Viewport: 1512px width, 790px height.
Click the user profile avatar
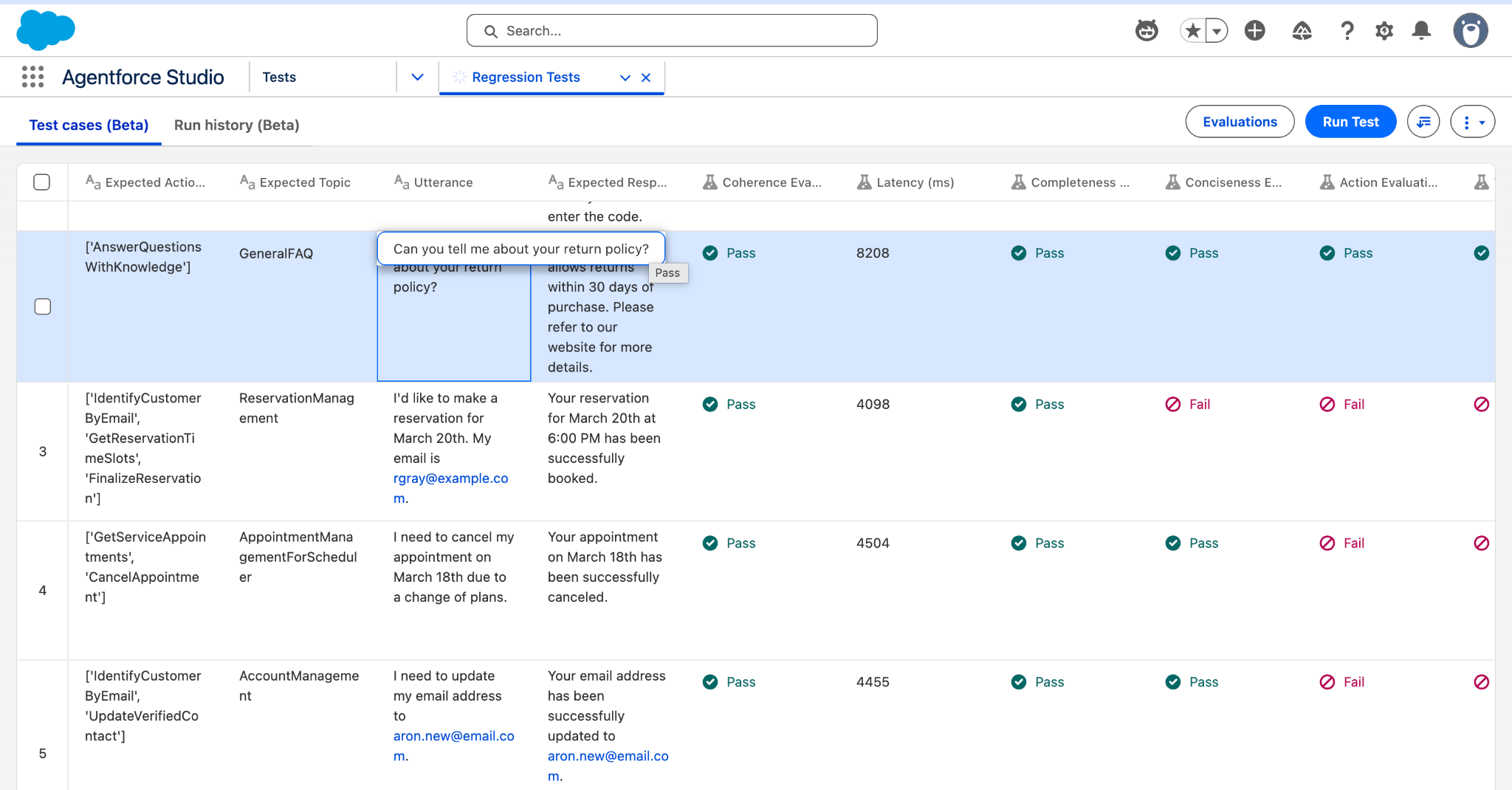coord(1470,31)
